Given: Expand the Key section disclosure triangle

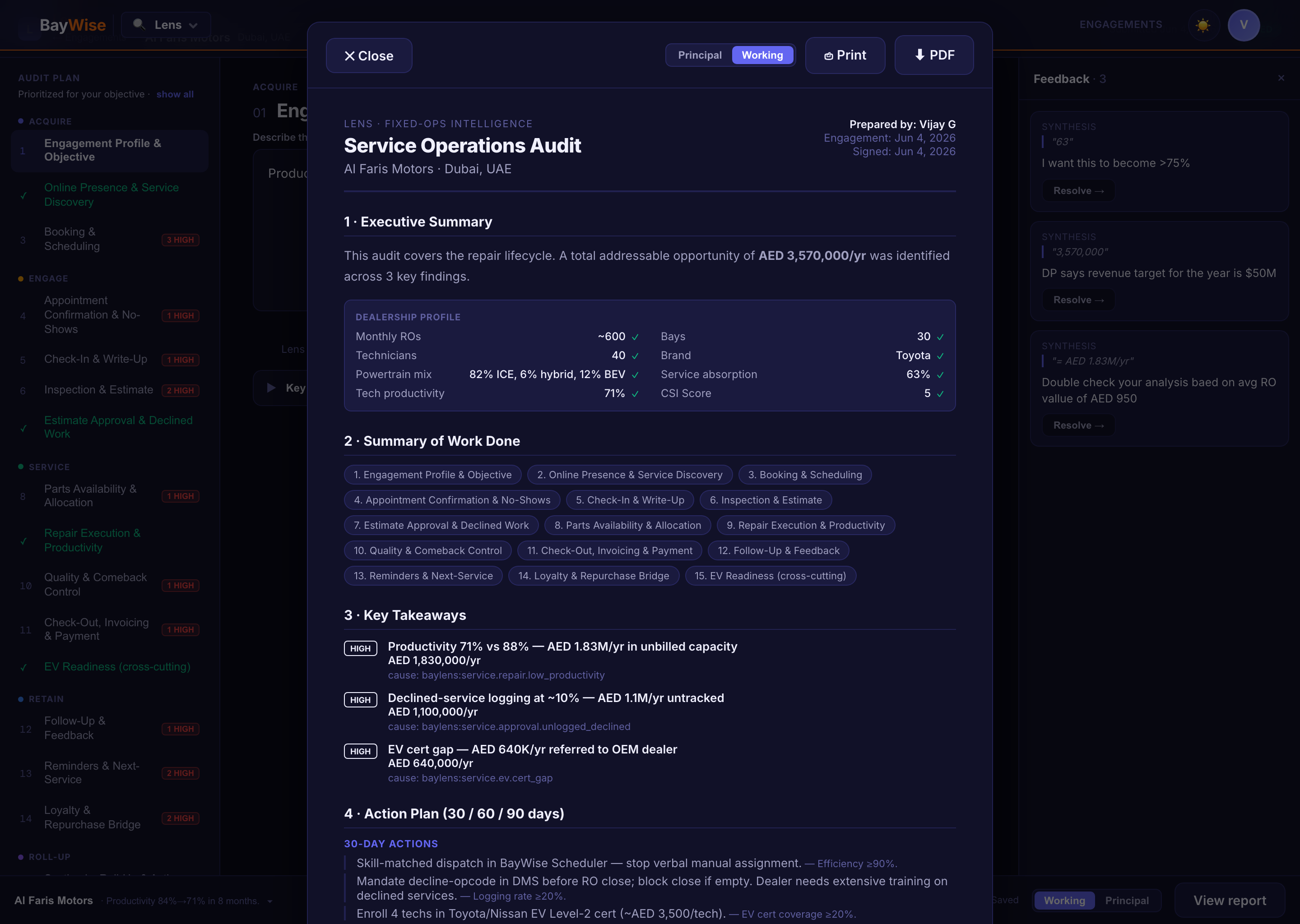Looking at the screenshot, I should pyautogui.click(x=271, y=388).
